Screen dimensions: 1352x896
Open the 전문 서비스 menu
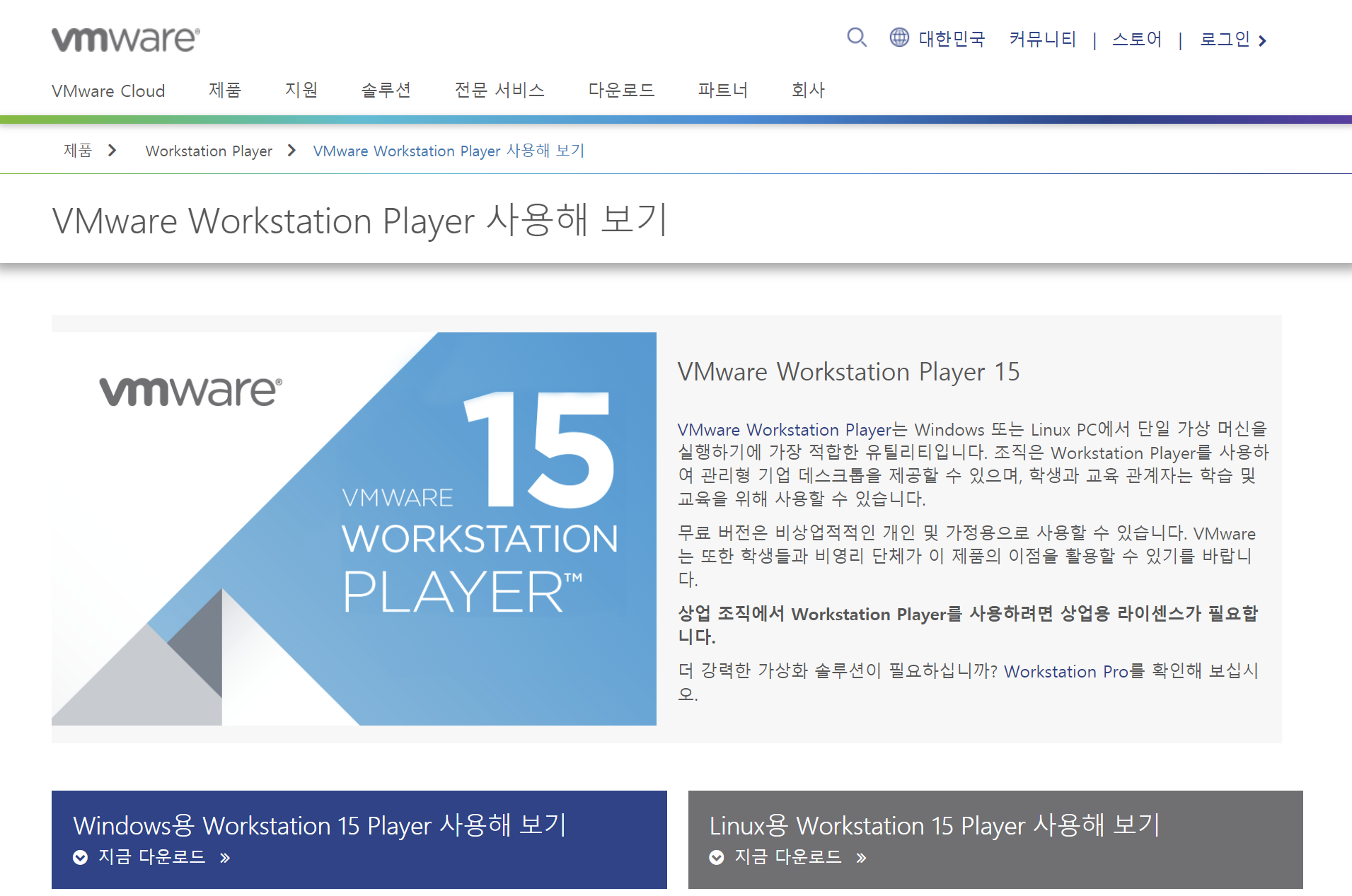point(499,91)
